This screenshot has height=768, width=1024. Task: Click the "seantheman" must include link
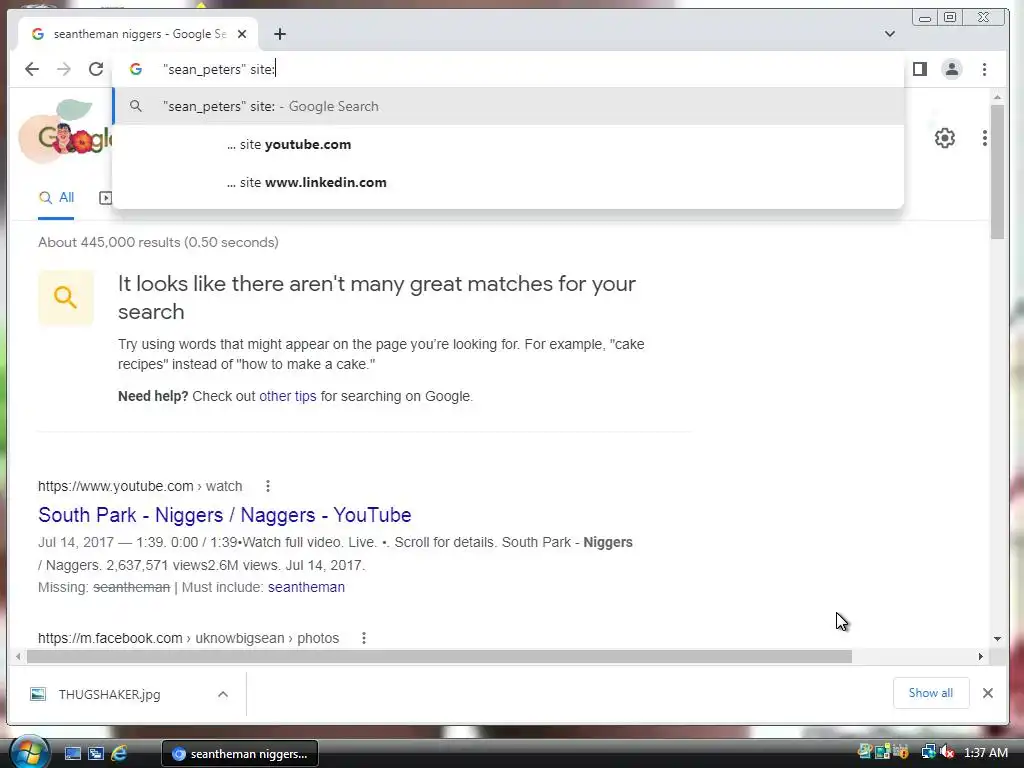coord(306,587)
